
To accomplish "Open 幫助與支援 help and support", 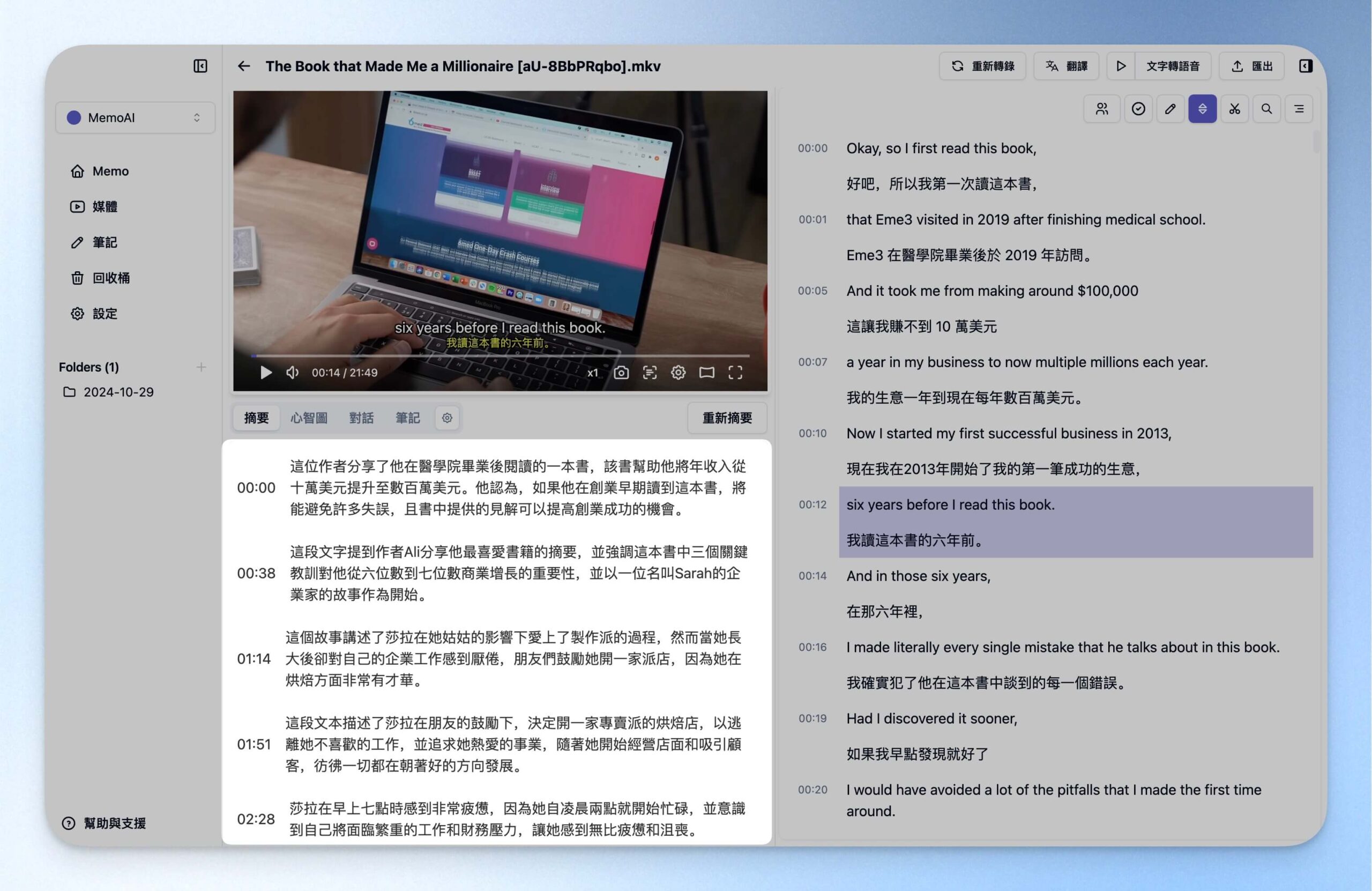I will [x=105, y=823].
